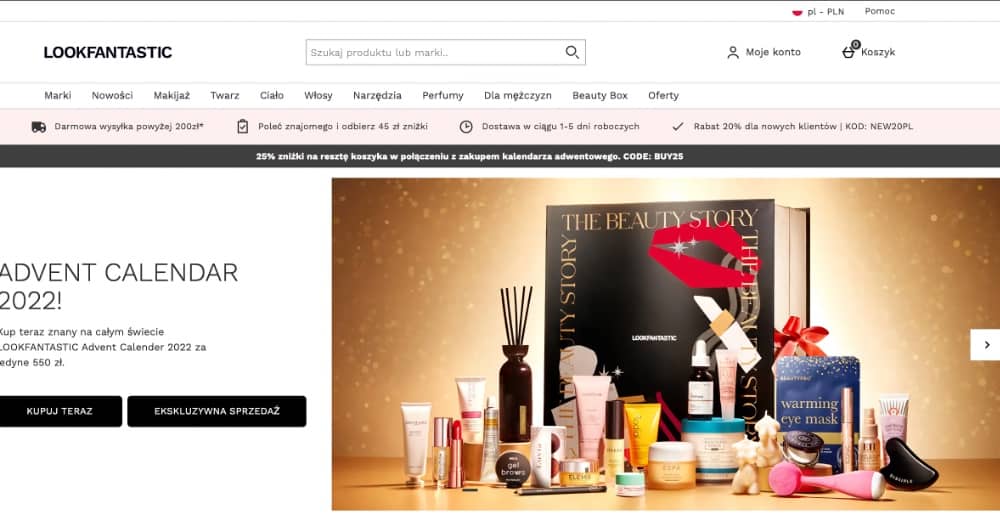Click the clipboard refer-a-friend icon

tap(242, 127)
